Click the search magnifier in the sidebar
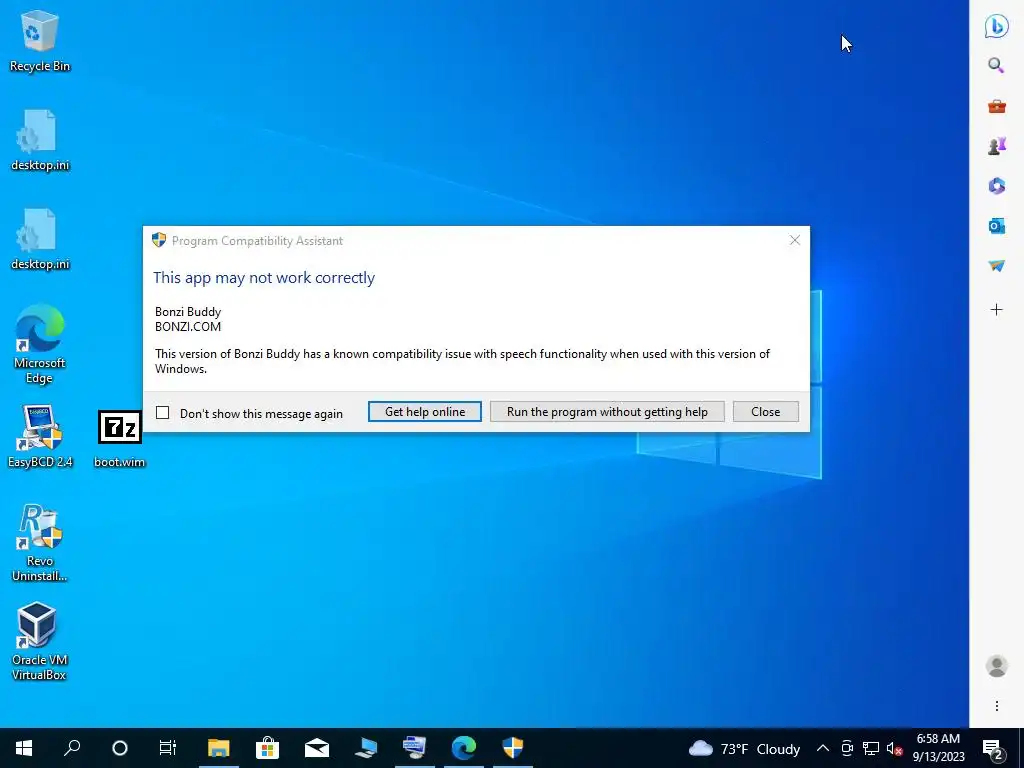The width and height of the screenshot is (1024, 768). point(997,65)
